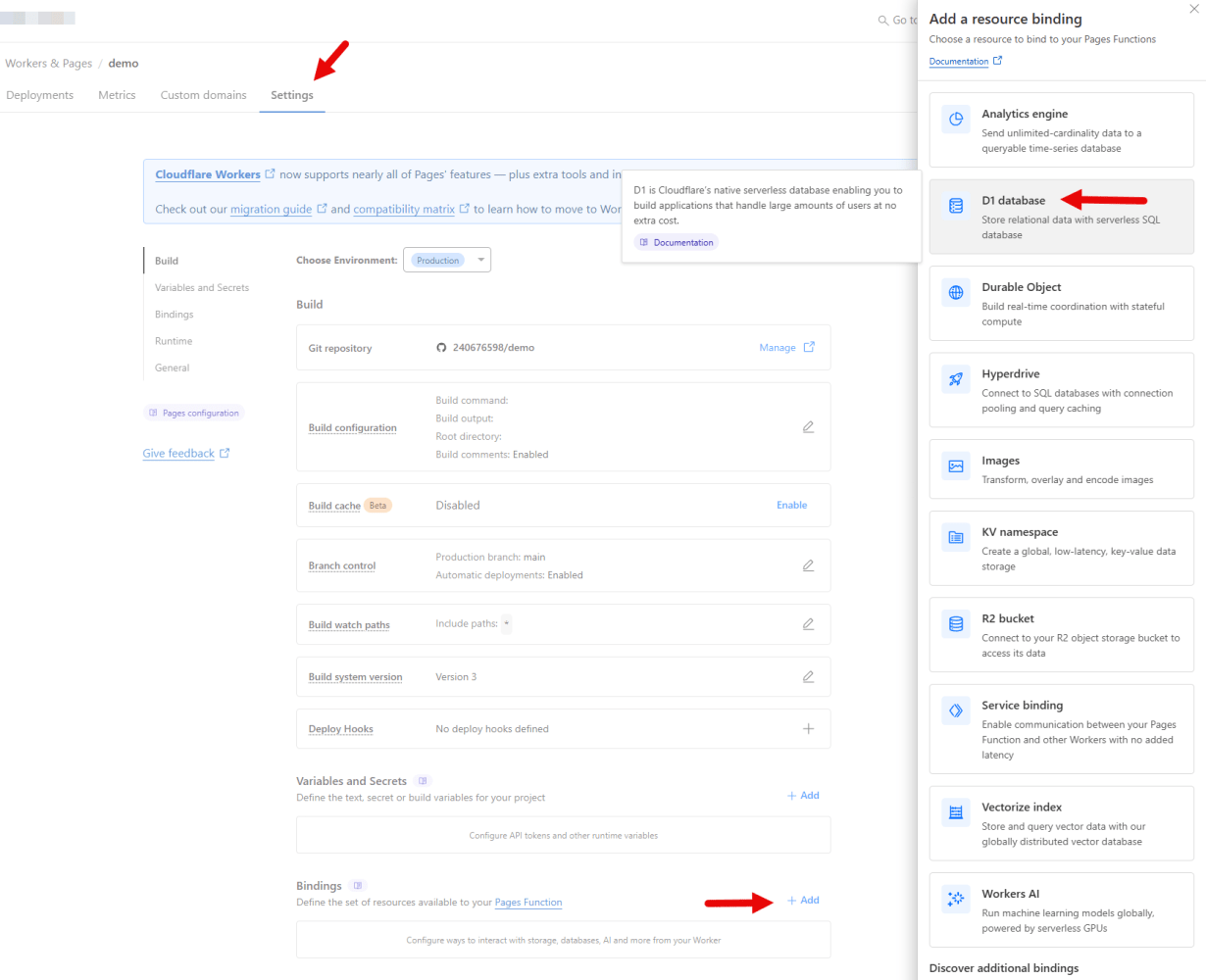Select the Service binding icon
The height and width of the screenshot is (980, 1206).
pos(956,710)
